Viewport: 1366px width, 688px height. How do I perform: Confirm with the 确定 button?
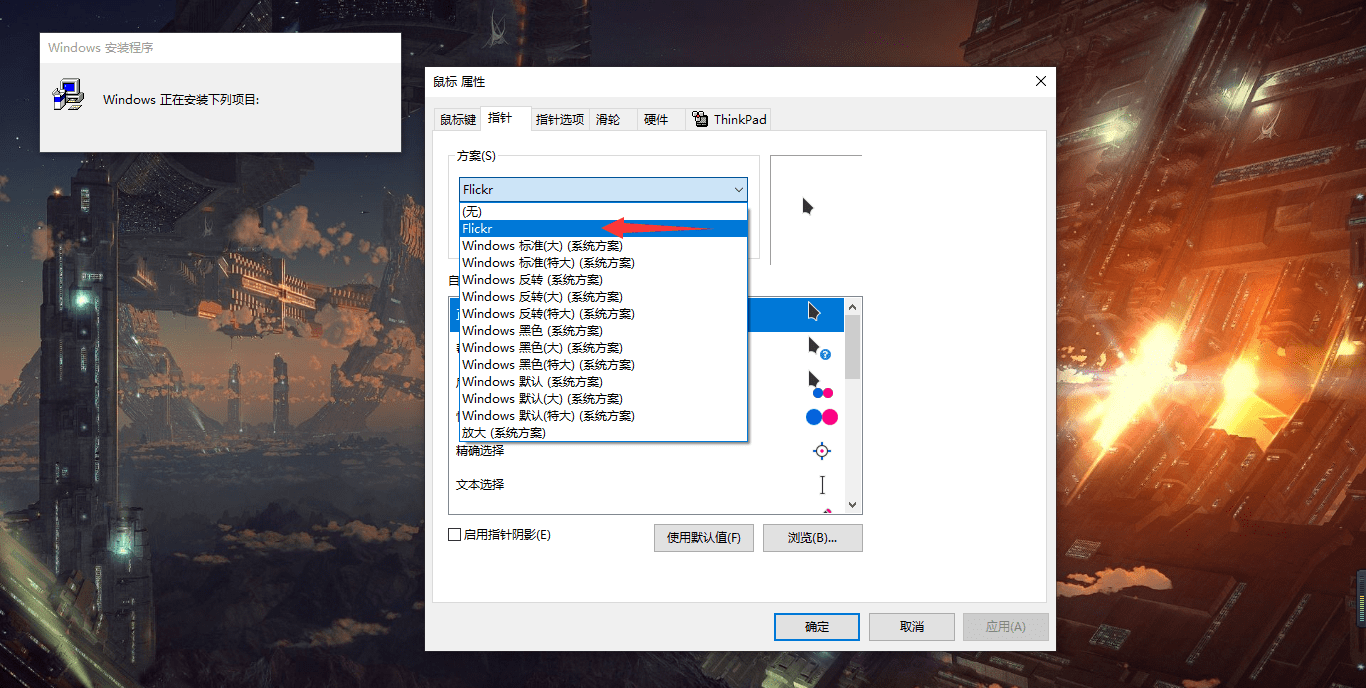pos(817,627)
